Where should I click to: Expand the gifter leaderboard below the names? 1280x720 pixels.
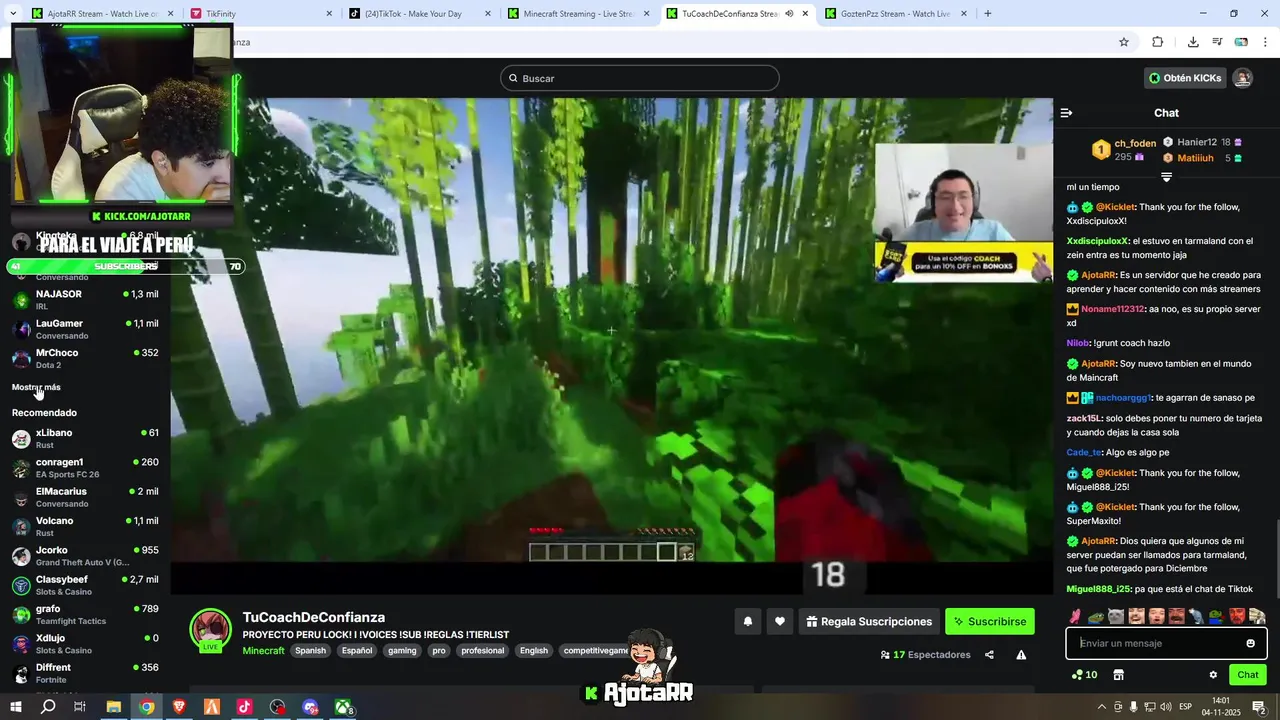(1166, 177)
